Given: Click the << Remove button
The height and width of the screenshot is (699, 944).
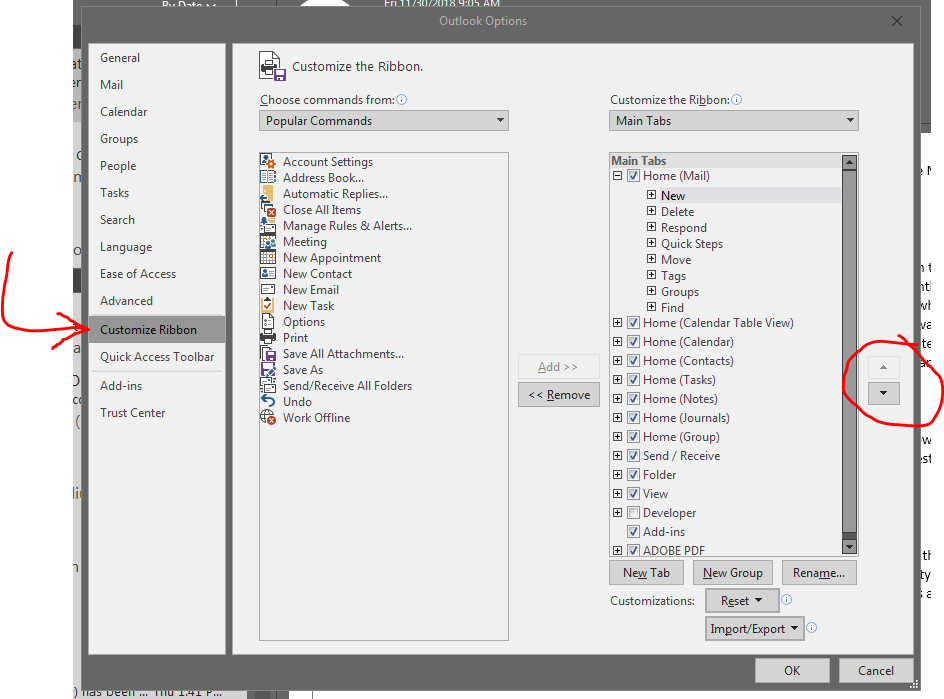Looking at the screenshot, I should [559, 395].
